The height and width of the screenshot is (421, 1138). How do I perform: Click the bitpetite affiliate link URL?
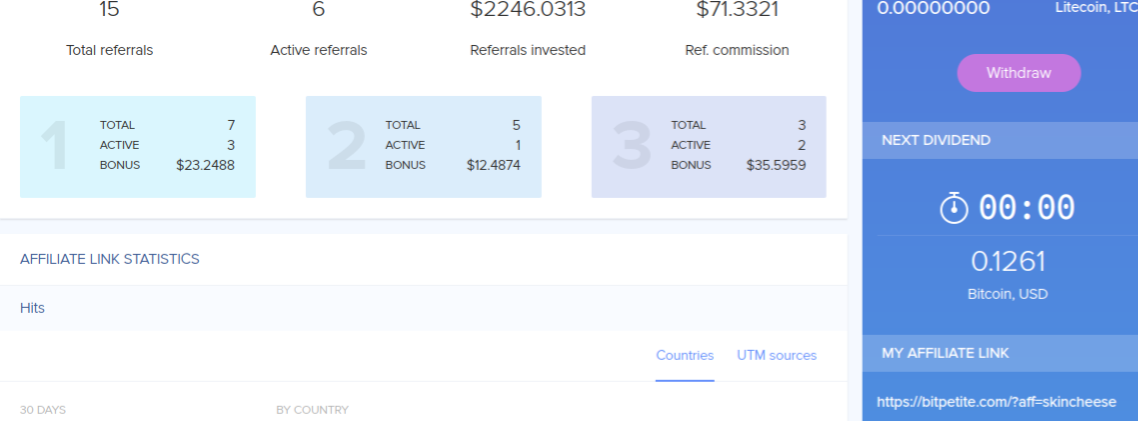pos(996,402)
